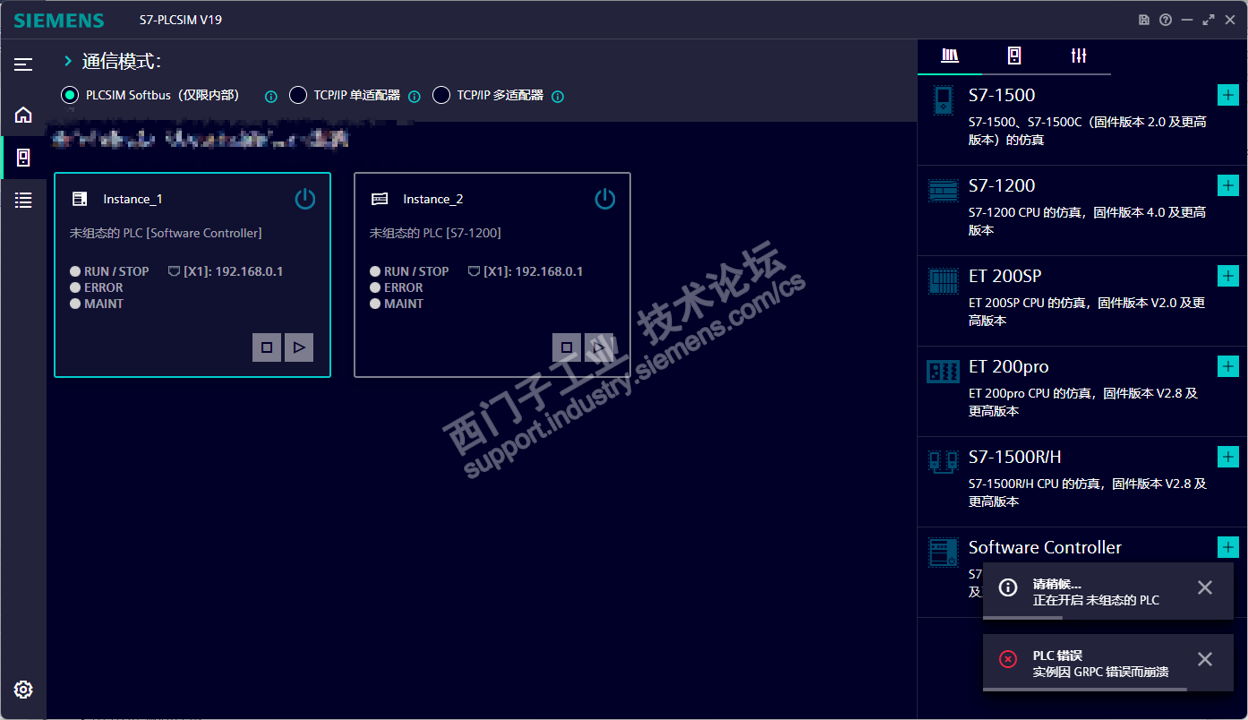1248x720 pixels.
Task: Click the save icon in title bar
Action: click(1144, 20)
